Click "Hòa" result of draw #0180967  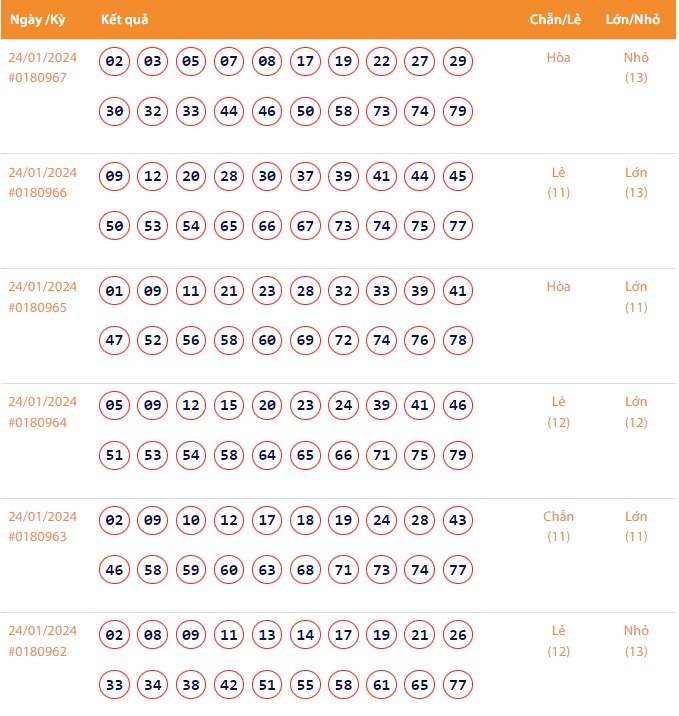[559, 57]
